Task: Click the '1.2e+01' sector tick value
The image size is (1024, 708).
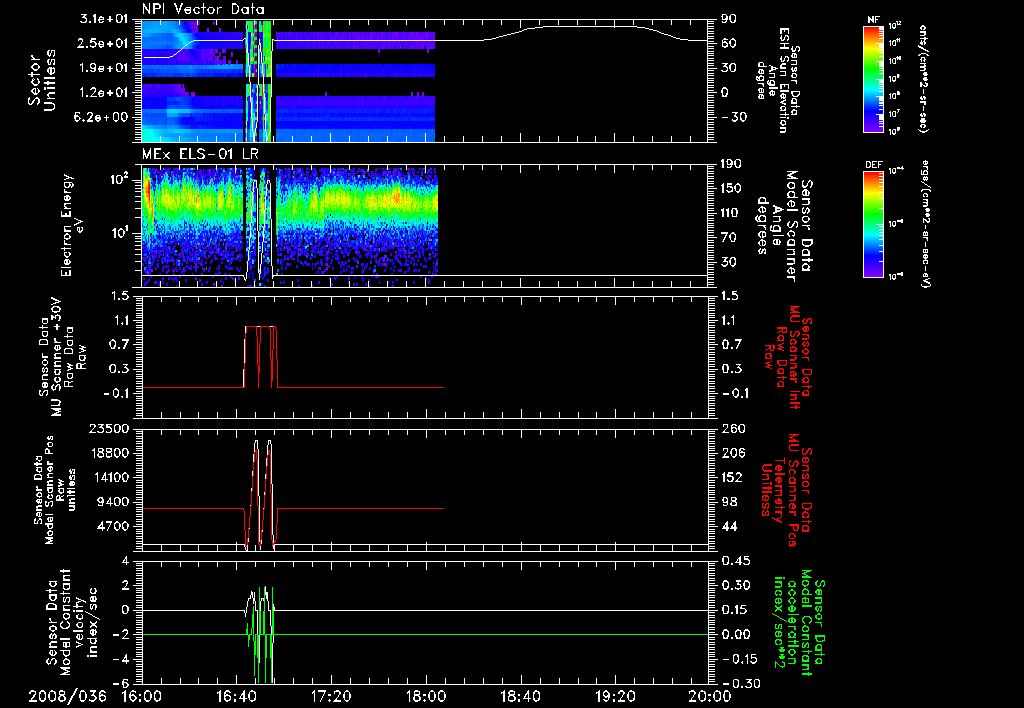Action: (x=104, y=92)
